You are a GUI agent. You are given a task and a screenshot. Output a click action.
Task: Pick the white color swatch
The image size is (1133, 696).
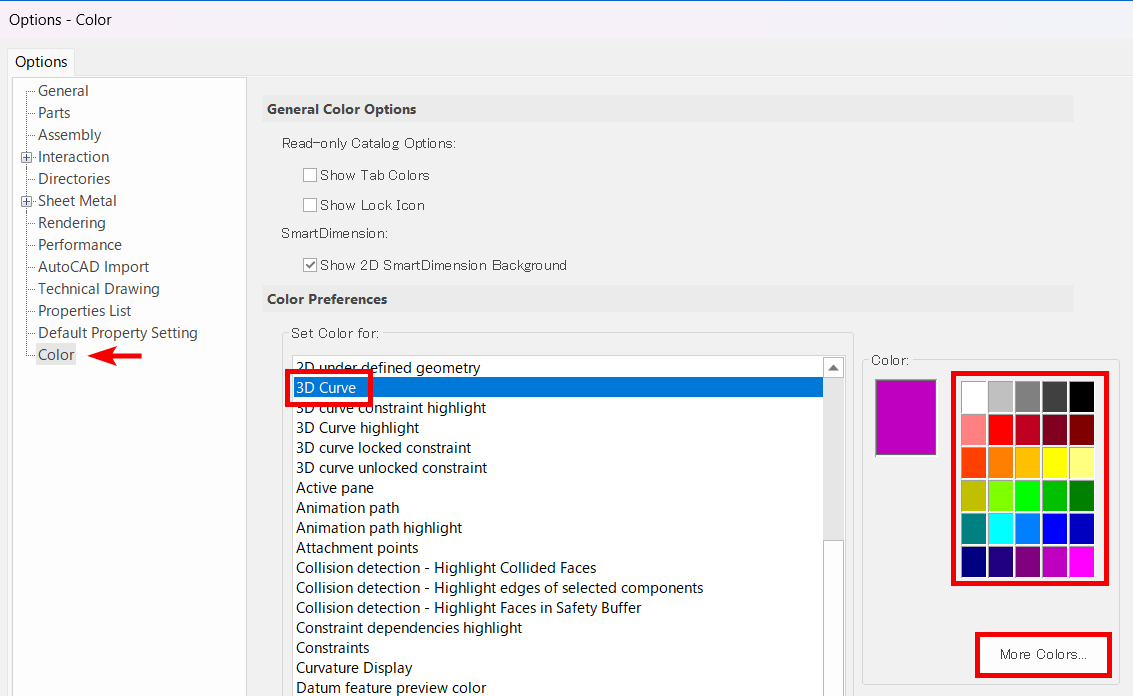pos(974,397)
